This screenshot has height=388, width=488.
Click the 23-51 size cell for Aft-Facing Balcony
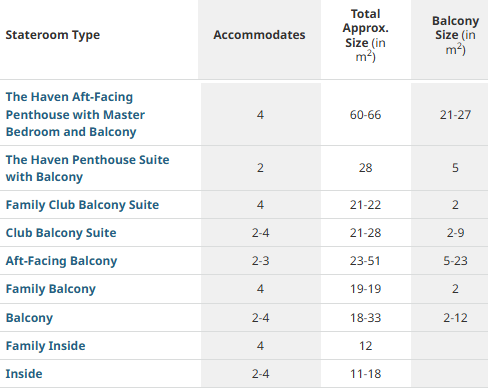tap(365, 261)
